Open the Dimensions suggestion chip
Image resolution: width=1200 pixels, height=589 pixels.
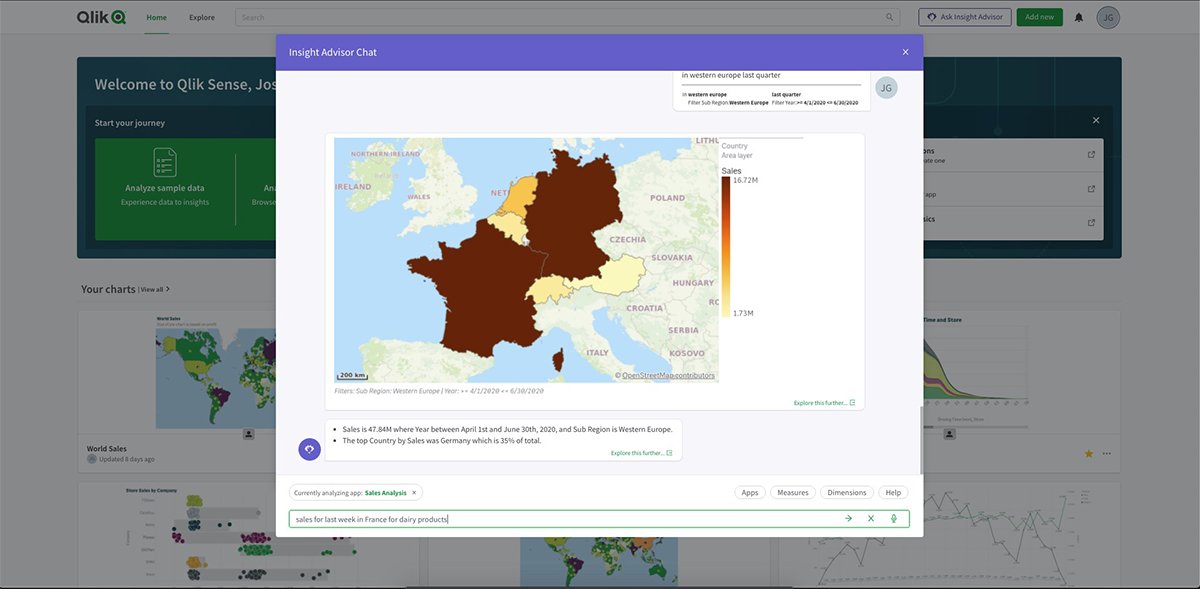847,492
